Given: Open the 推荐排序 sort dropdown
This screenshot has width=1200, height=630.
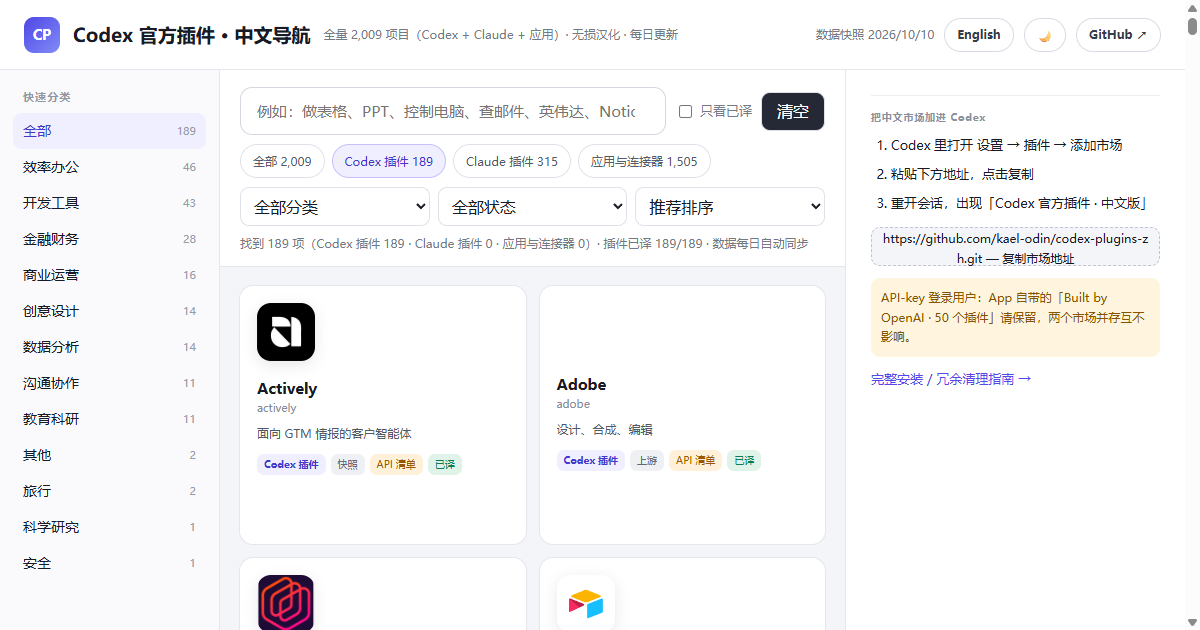Looking at the screenshot, I should pyautogui.click(x=730, y=207).
